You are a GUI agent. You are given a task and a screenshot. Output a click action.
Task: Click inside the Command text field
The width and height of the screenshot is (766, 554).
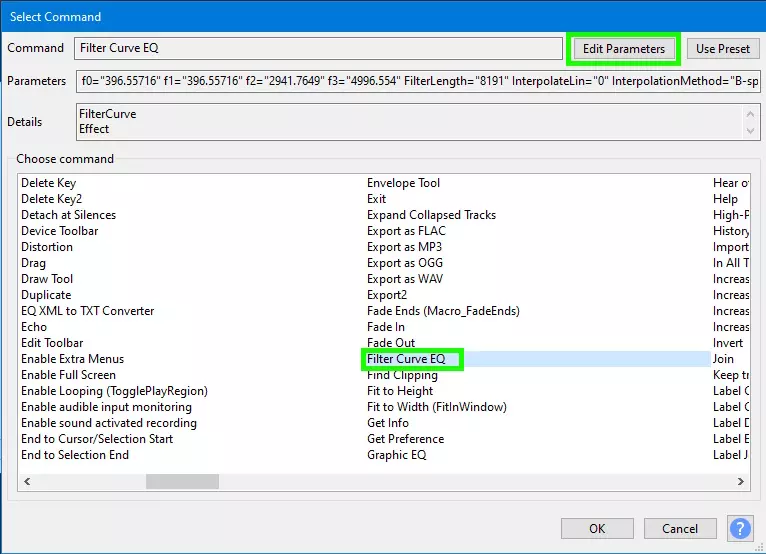coord(318,48)
